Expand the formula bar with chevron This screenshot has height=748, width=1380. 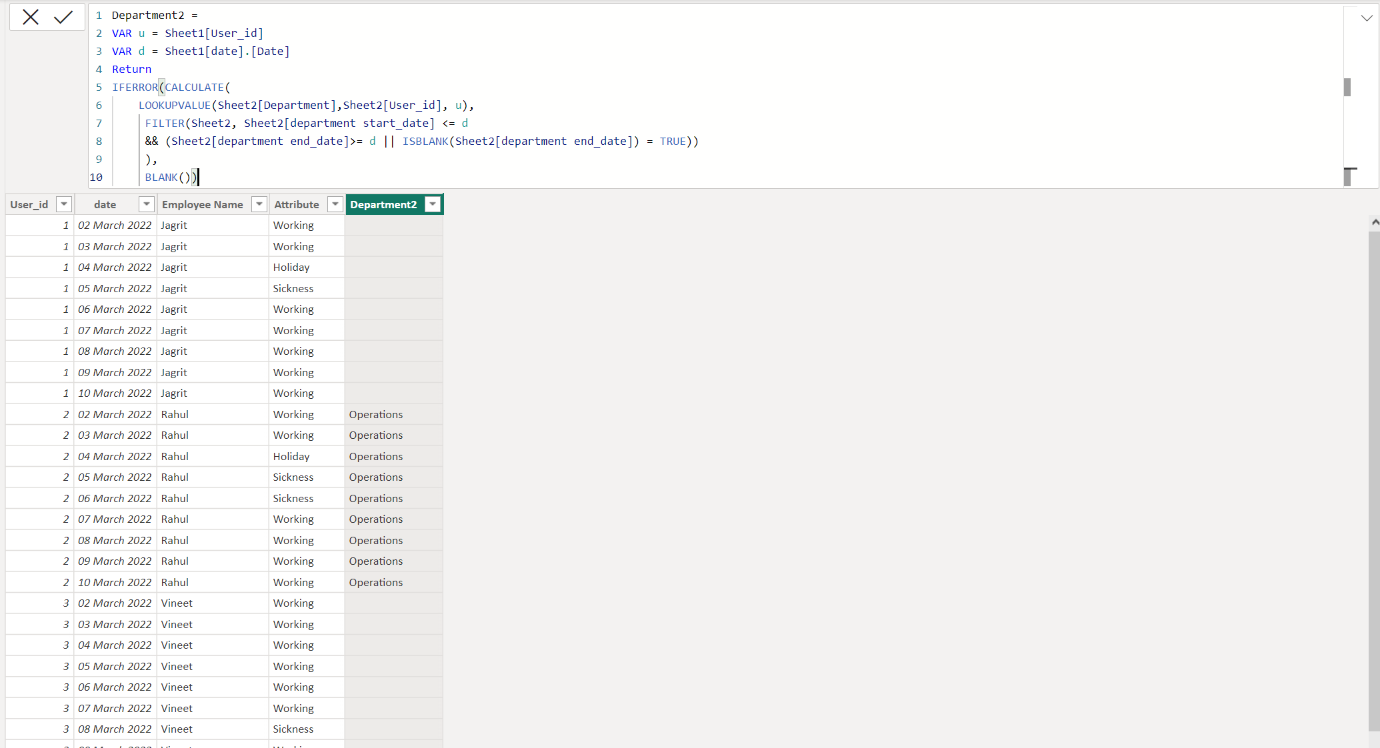[1366, 18]
